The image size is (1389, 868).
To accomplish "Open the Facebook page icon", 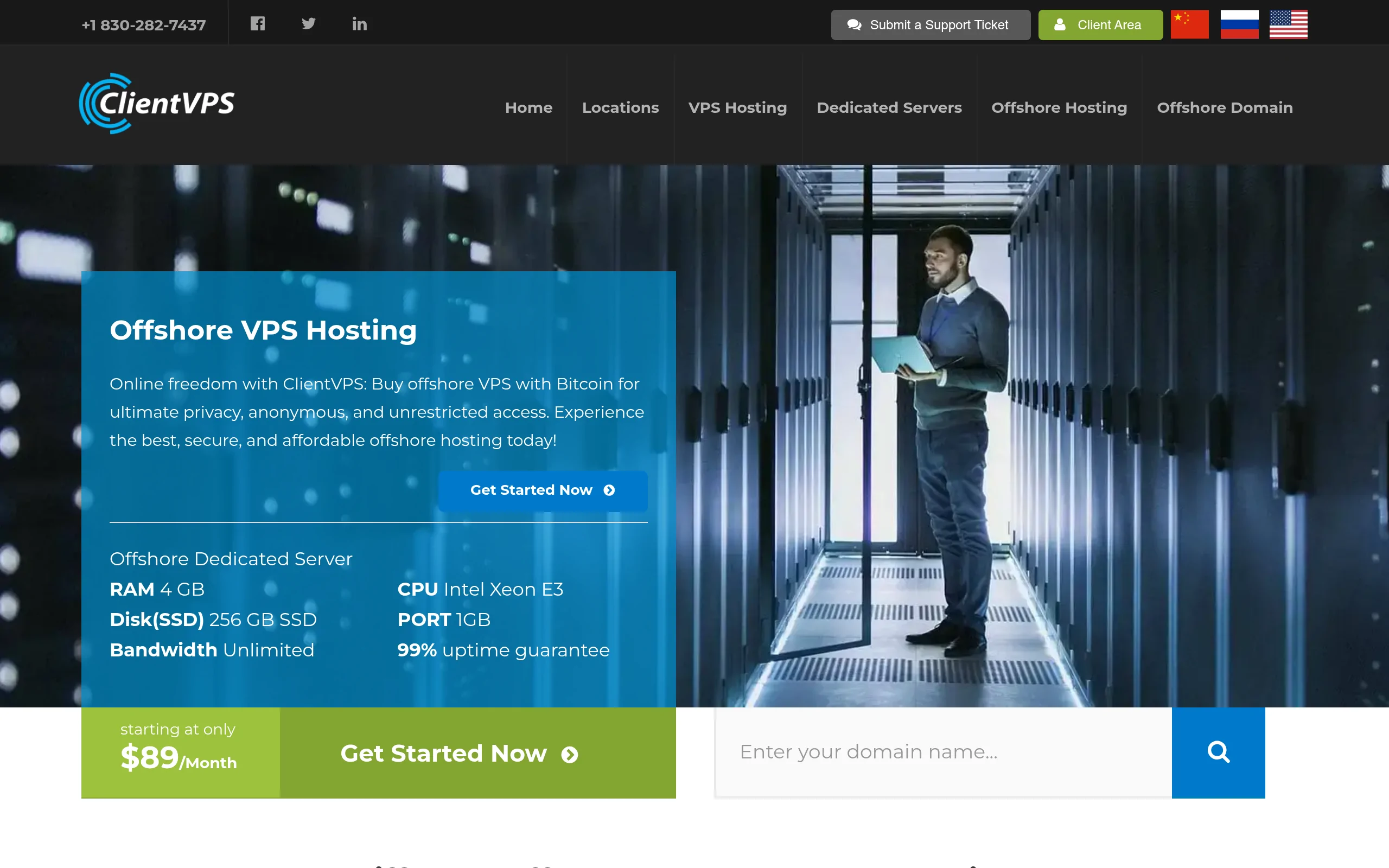I will click(258, 23).
